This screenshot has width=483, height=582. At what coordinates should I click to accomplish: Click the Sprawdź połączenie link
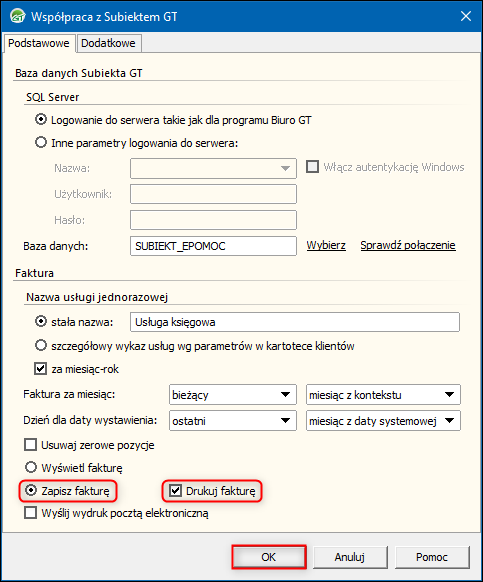408,245
